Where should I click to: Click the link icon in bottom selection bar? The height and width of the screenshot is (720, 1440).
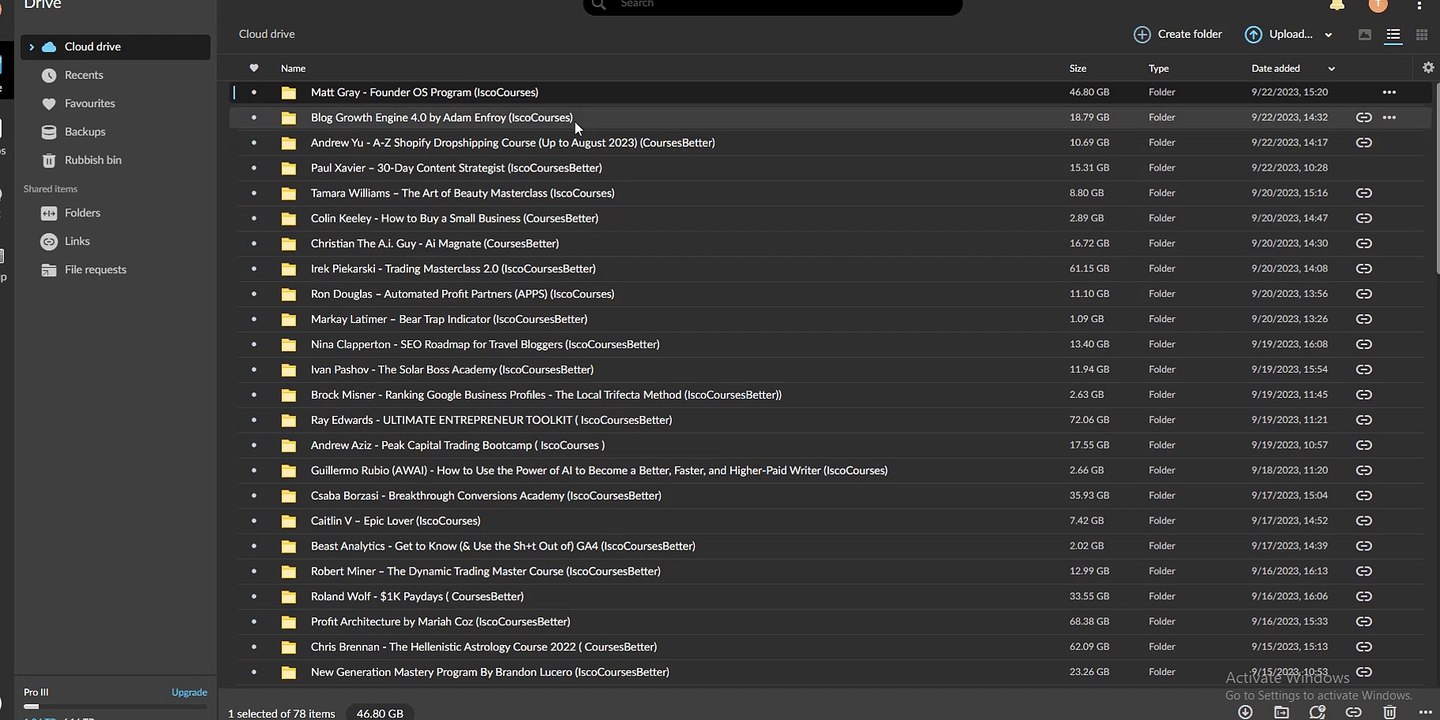click(x=1353, y=712)
